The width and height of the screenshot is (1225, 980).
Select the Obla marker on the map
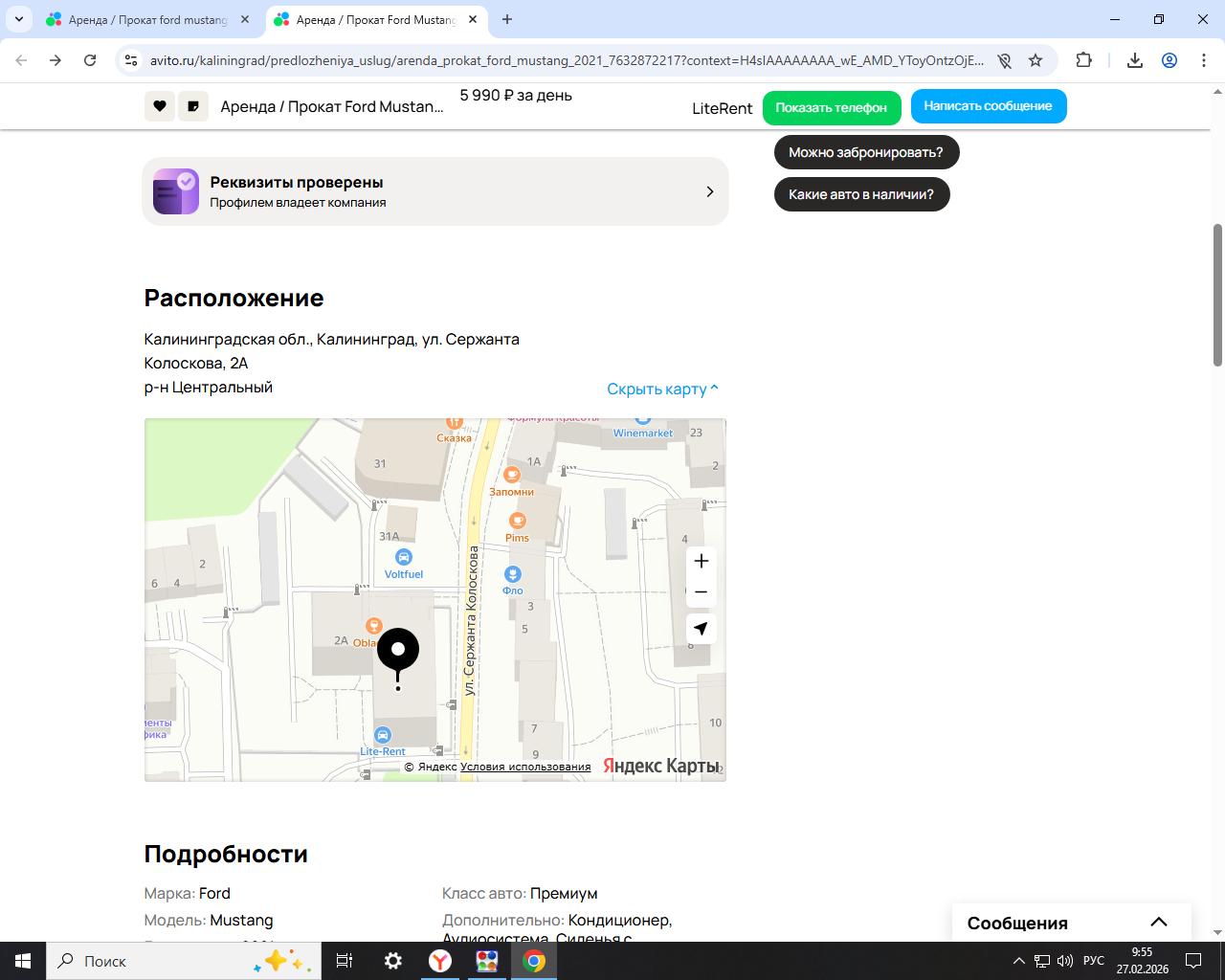[374, 627]
